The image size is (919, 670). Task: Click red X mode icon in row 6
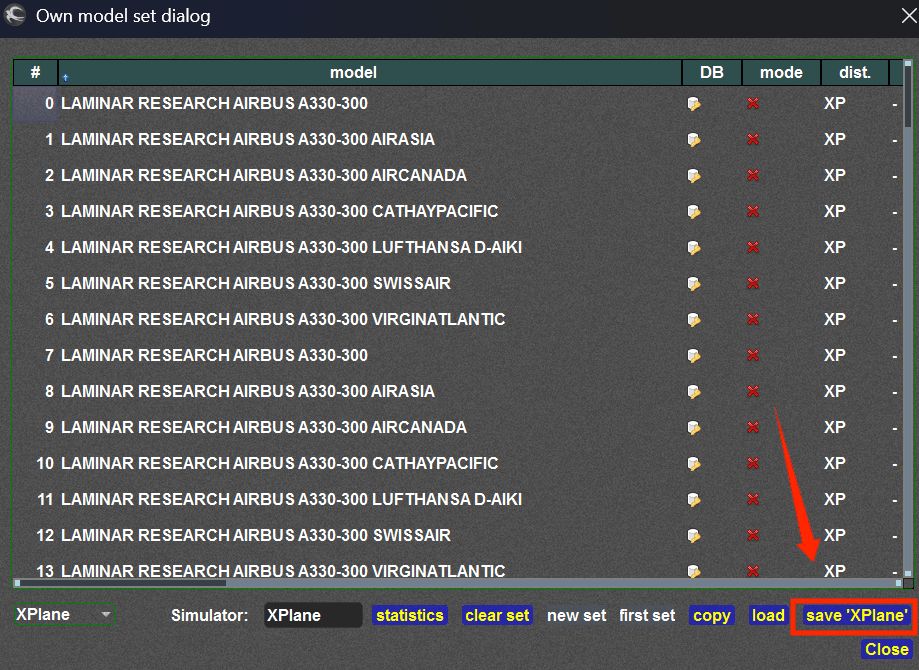(753, 319)
